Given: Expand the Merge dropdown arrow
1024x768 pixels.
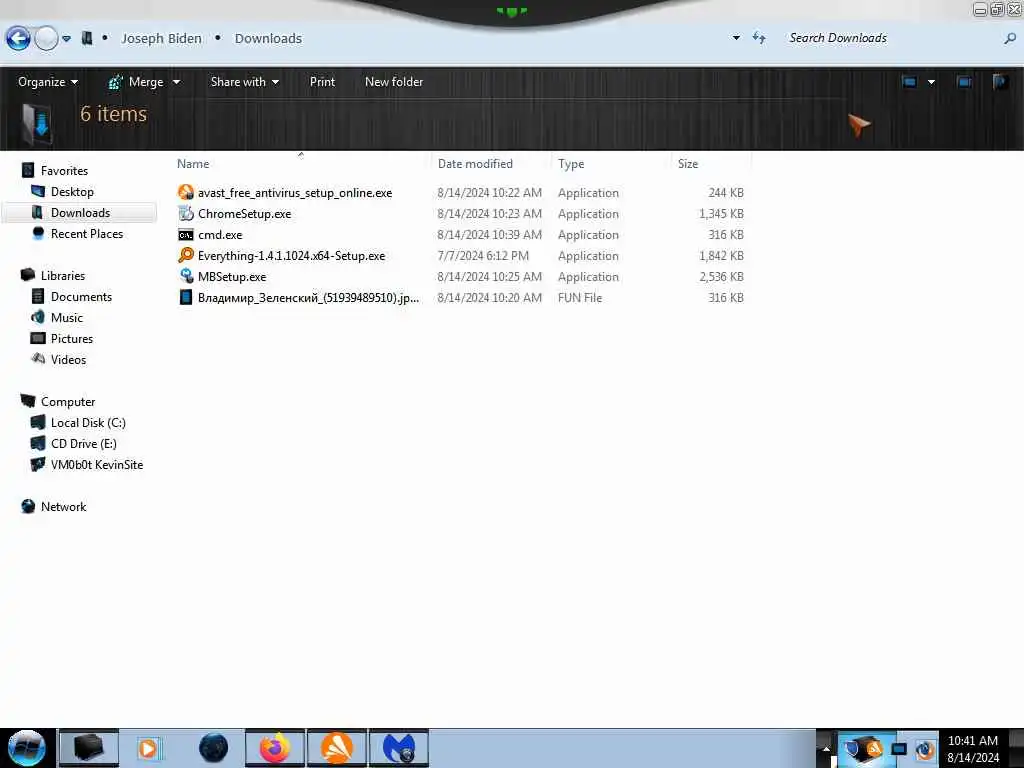Looking at the screenshot, I should click(x=176, y=82).
